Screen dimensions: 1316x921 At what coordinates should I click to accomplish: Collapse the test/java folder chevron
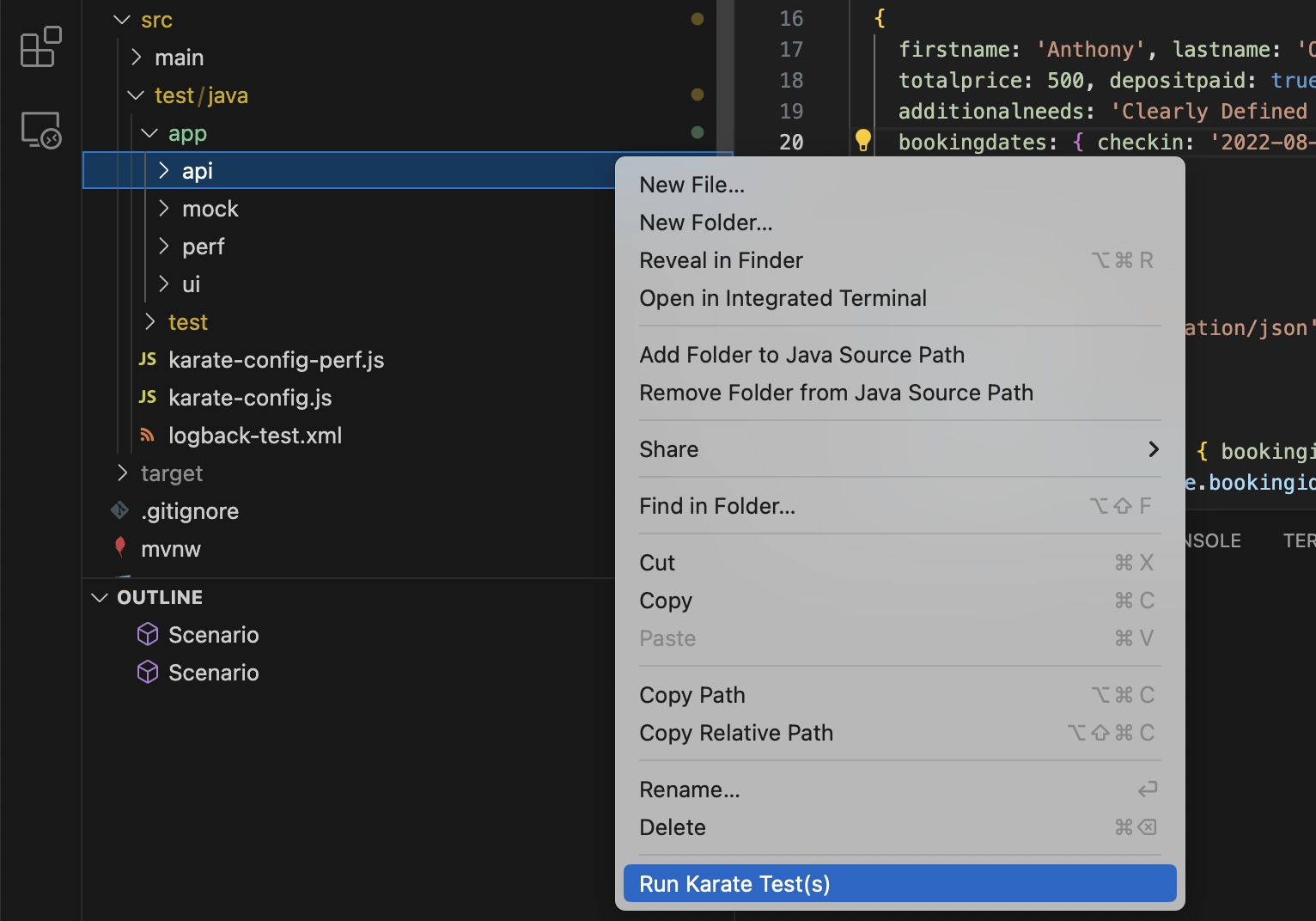pos(136,95)
